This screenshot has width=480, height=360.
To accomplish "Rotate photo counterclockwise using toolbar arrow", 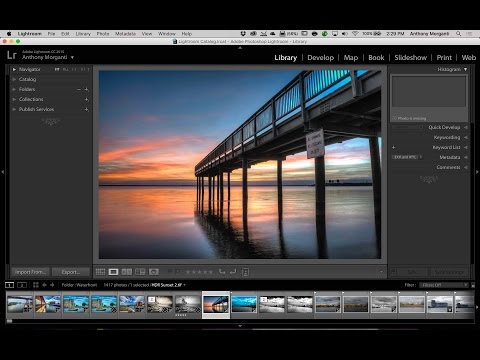I will [x=222, y=272].
